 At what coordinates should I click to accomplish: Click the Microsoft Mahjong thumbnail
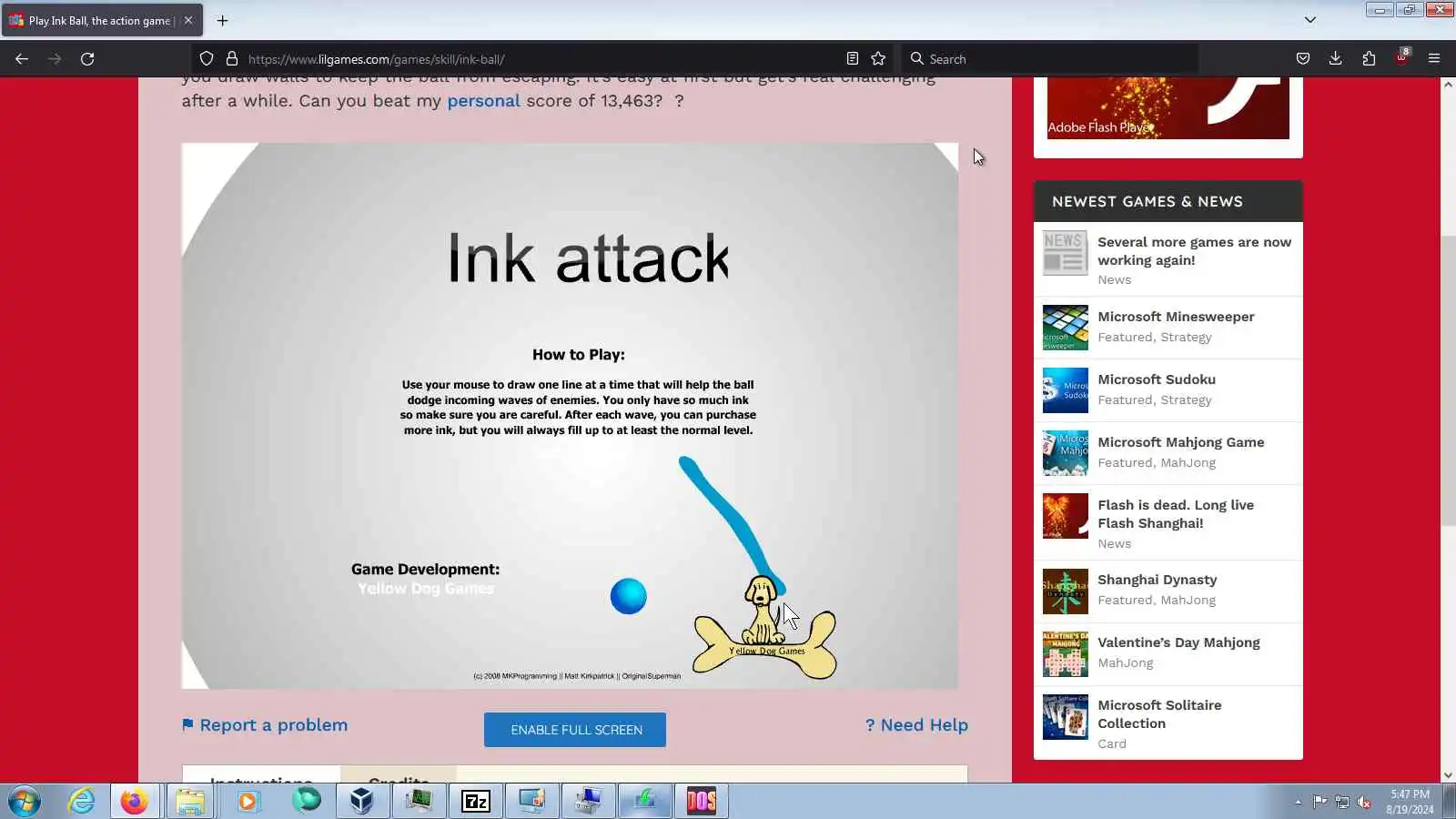click(1065, 453)
